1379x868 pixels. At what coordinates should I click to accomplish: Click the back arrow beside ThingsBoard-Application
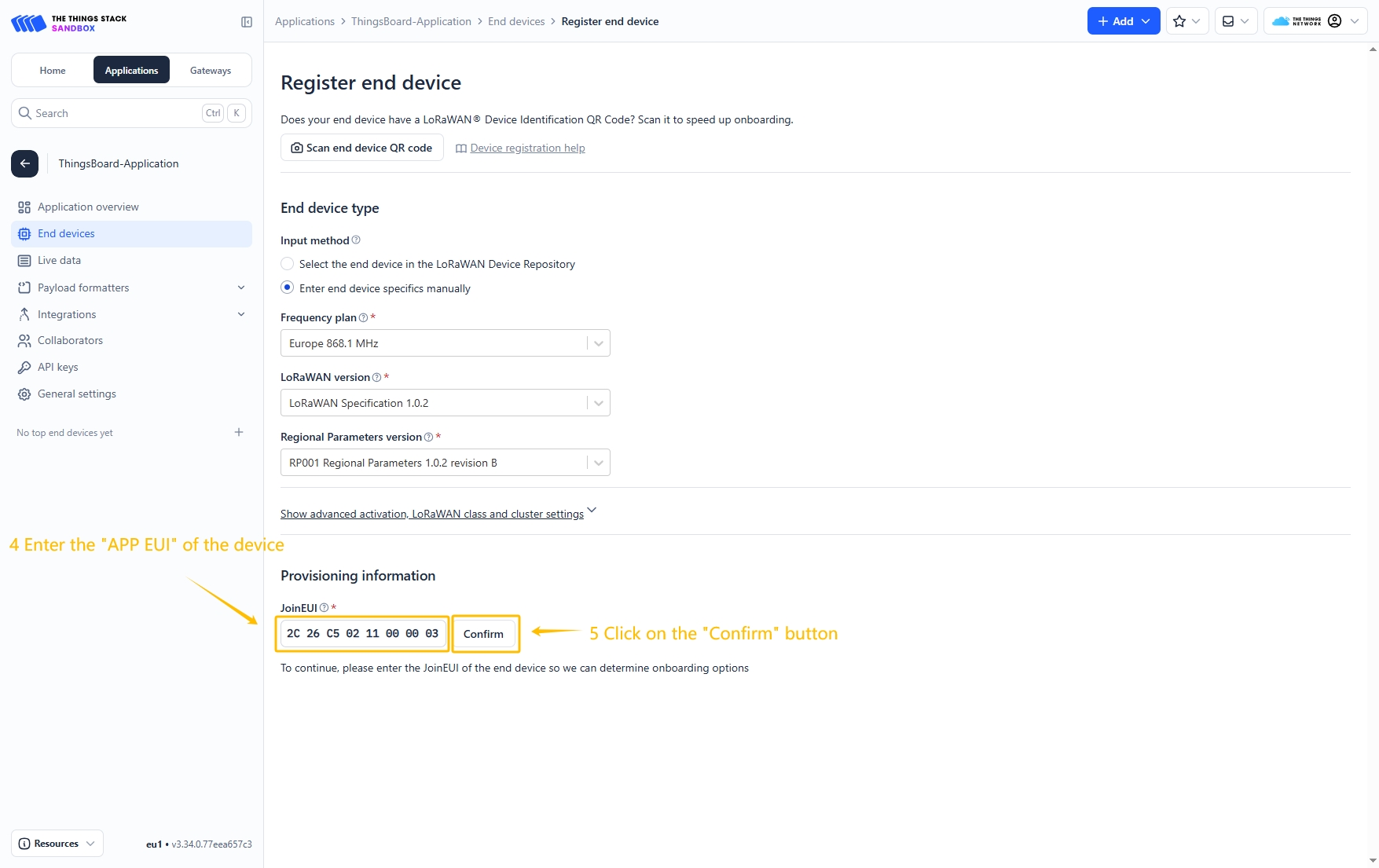click(24, 163)
